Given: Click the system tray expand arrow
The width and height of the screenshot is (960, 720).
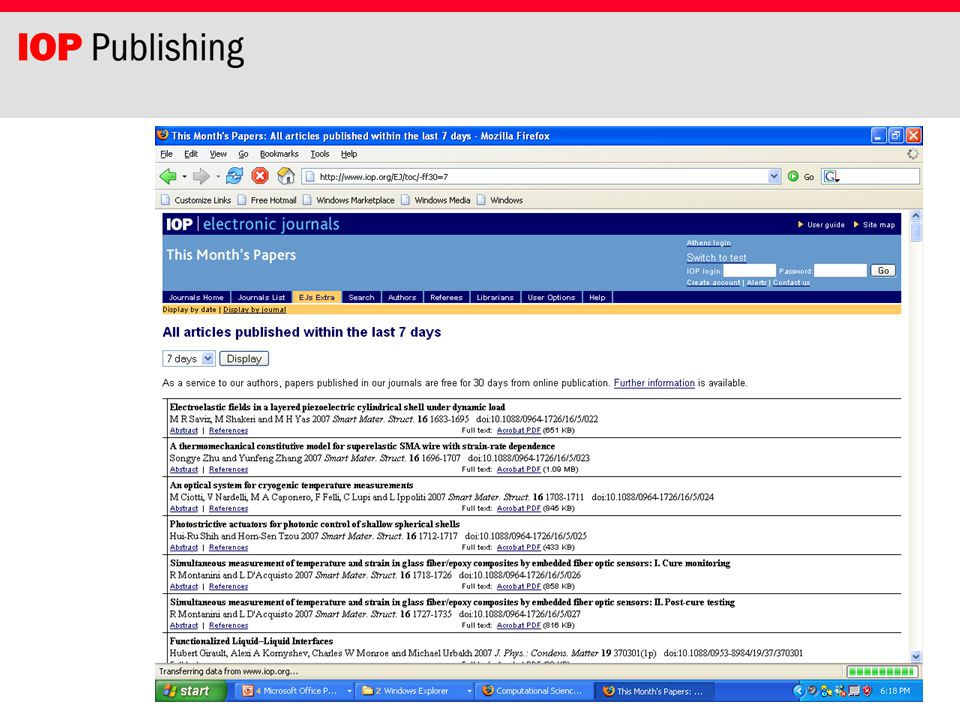Looking at the screenshot, I should [798, 691].
